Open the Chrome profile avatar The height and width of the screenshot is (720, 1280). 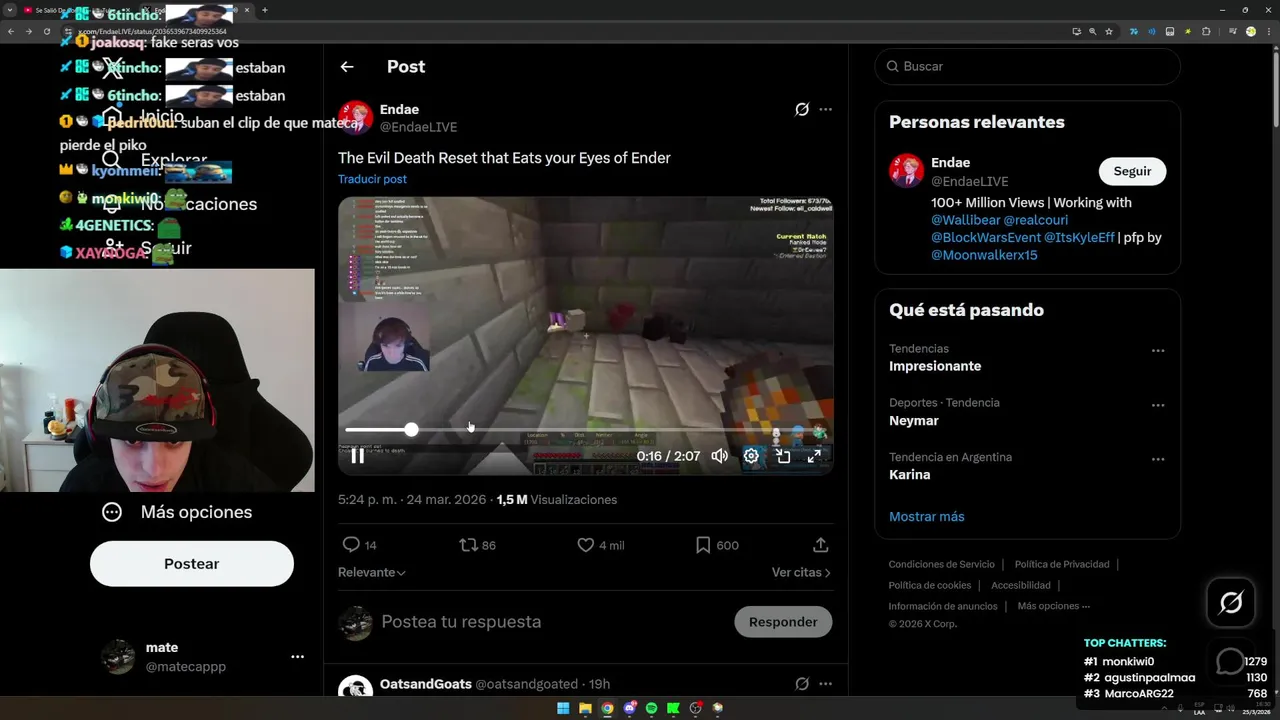1251,31
